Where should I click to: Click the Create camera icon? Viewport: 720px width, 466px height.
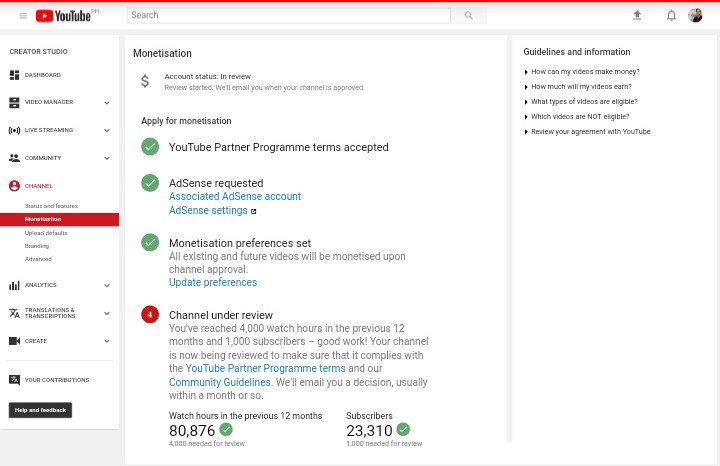tap(14, 341)
